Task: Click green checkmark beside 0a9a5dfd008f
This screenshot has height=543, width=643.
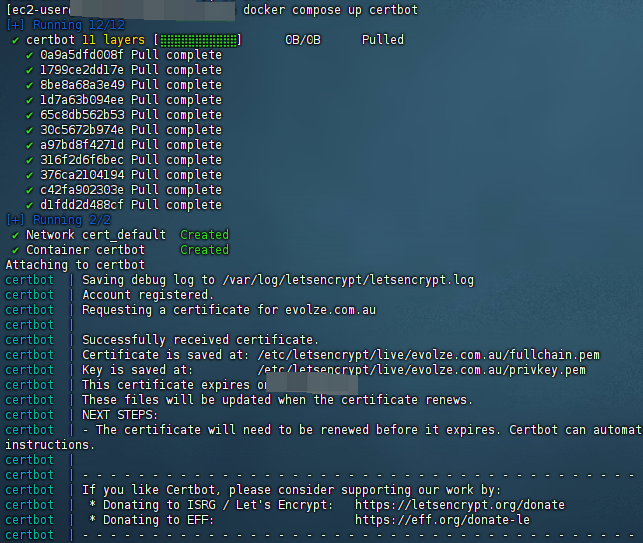Action: point(29,55)
